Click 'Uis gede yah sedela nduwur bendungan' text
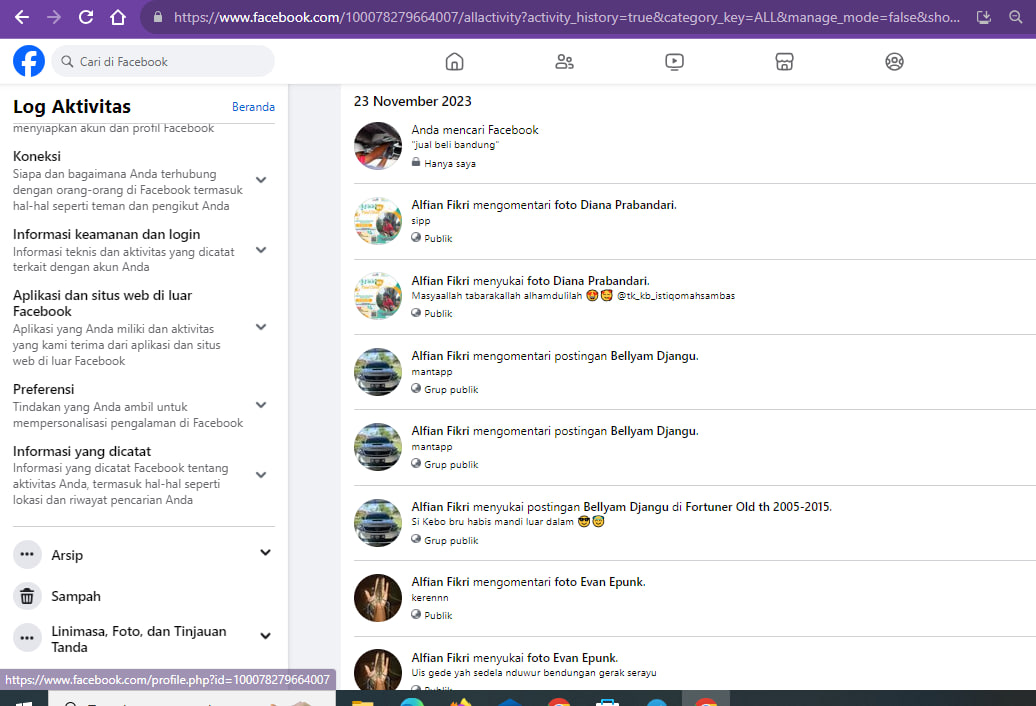This screenshot has width=1036, height=706. coord(534,673)
